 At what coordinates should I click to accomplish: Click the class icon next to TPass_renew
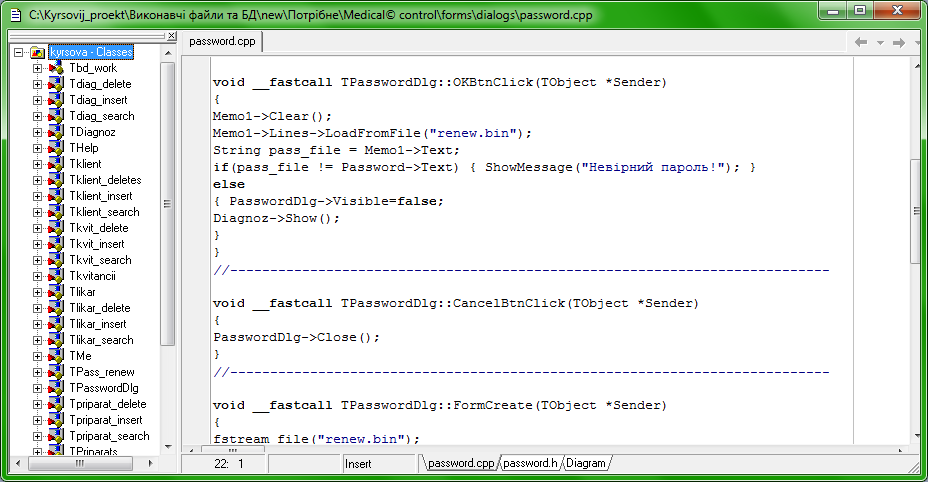coord(56,372)
